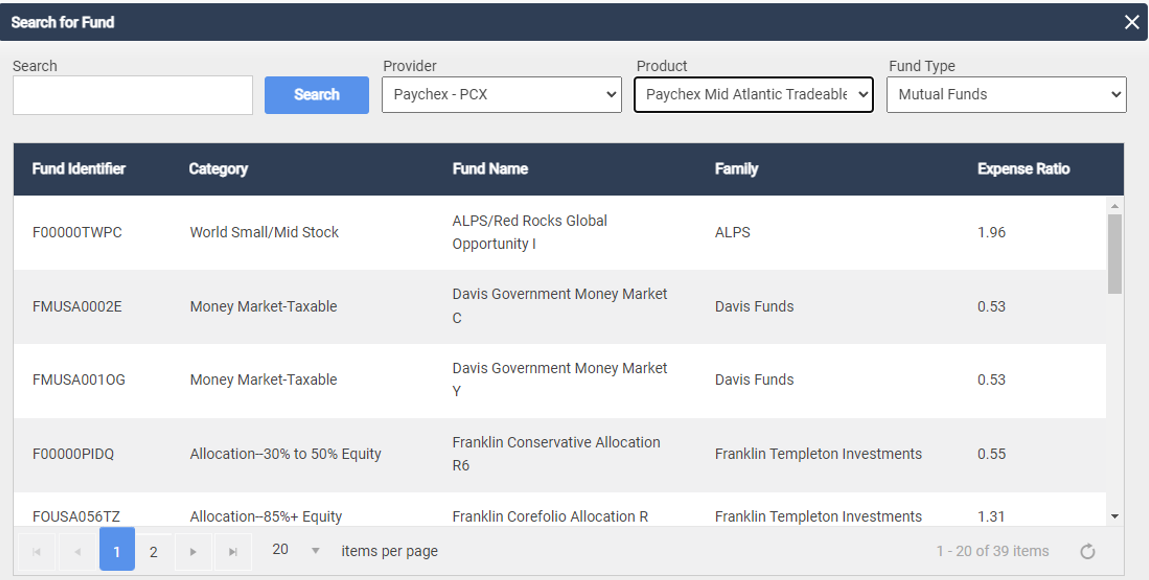Focus the Search text input field
This screenshot has height=580, width=1149.
133,95
